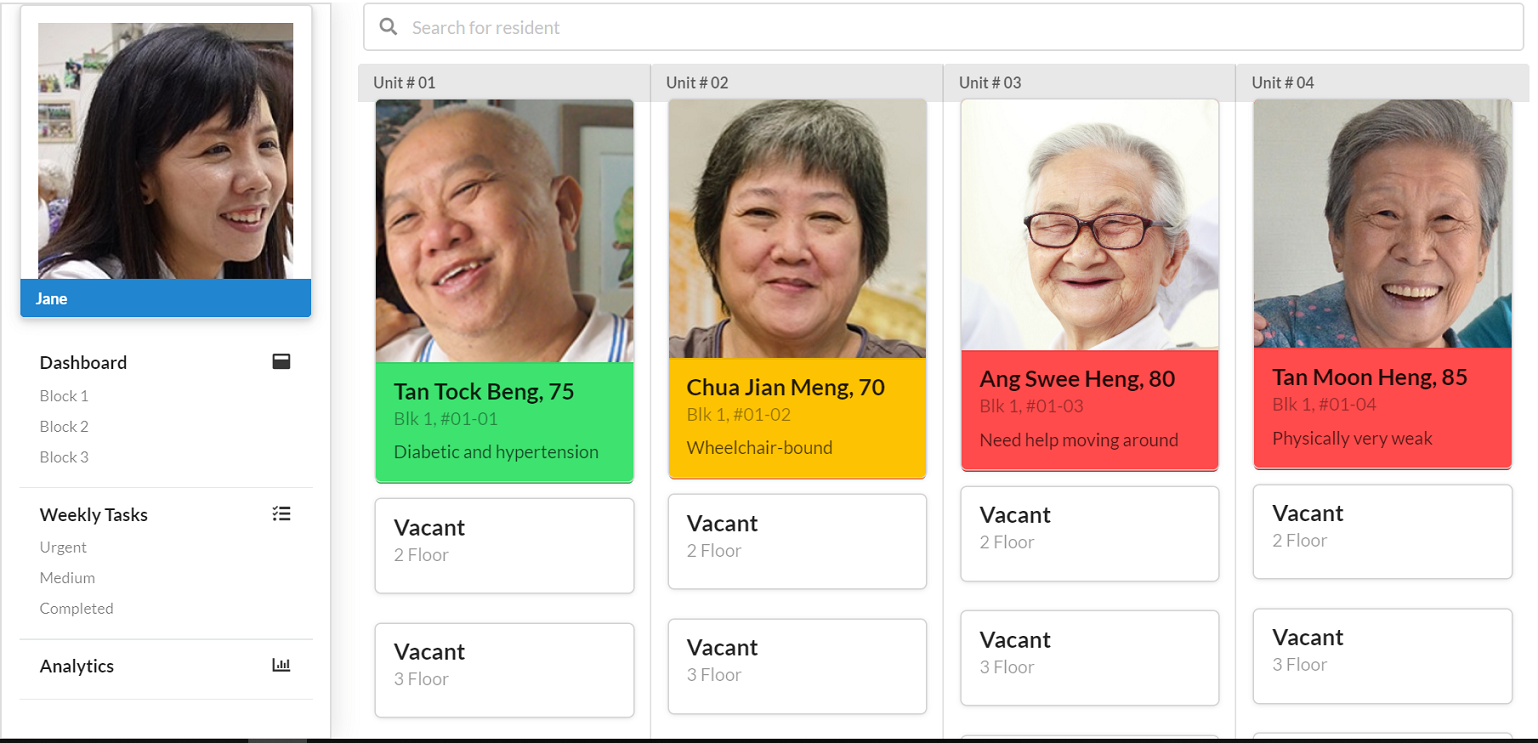This screenshot has width=1538, height=743.
Task: Open the Dashboard section
Action: pos(83,362)
